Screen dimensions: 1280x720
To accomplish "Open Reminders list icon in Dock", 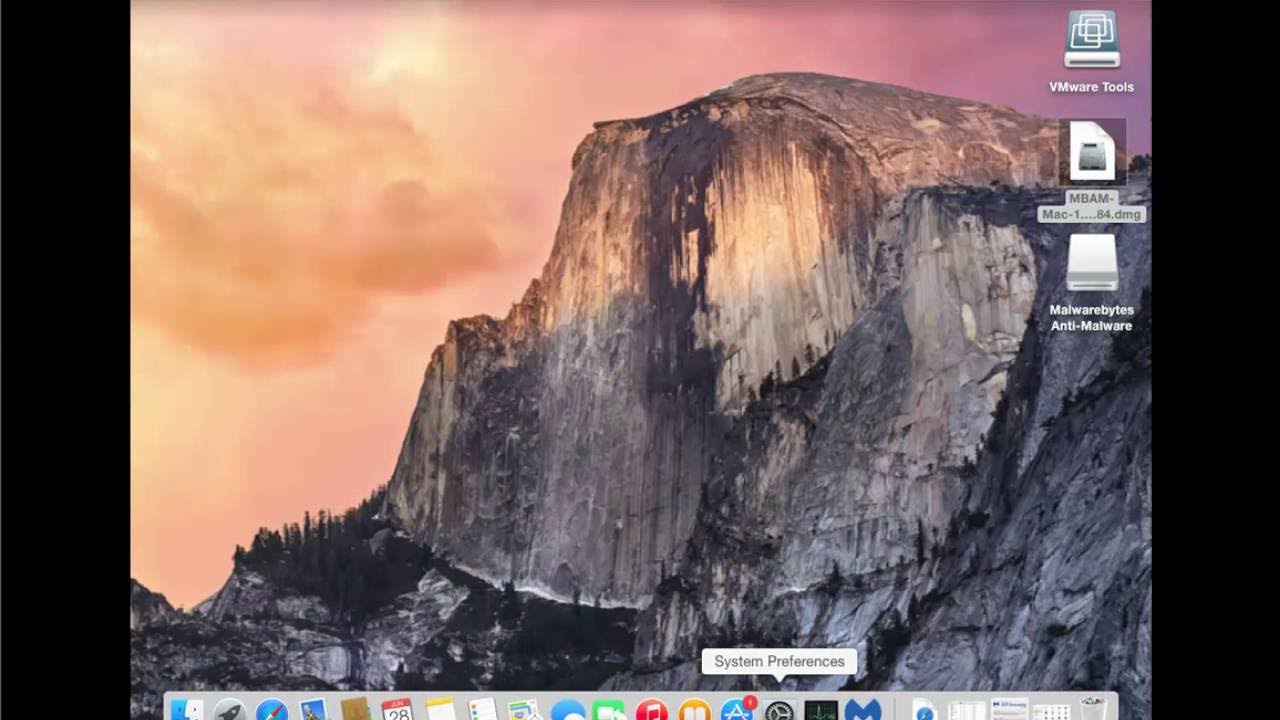I will click(482, 709).
